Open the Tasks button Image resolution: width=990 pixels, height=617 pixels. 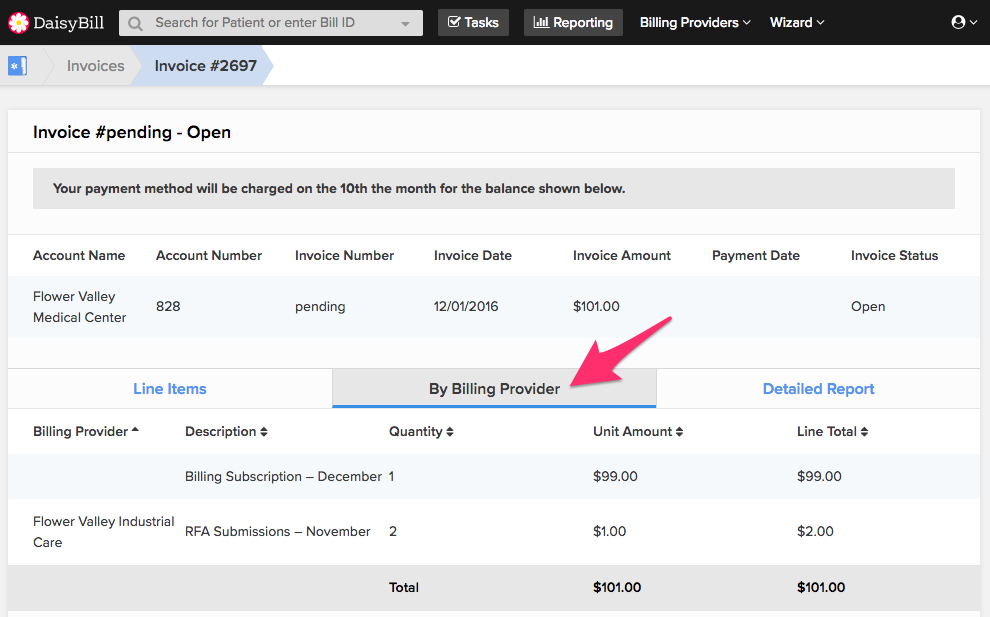point(474,23)
